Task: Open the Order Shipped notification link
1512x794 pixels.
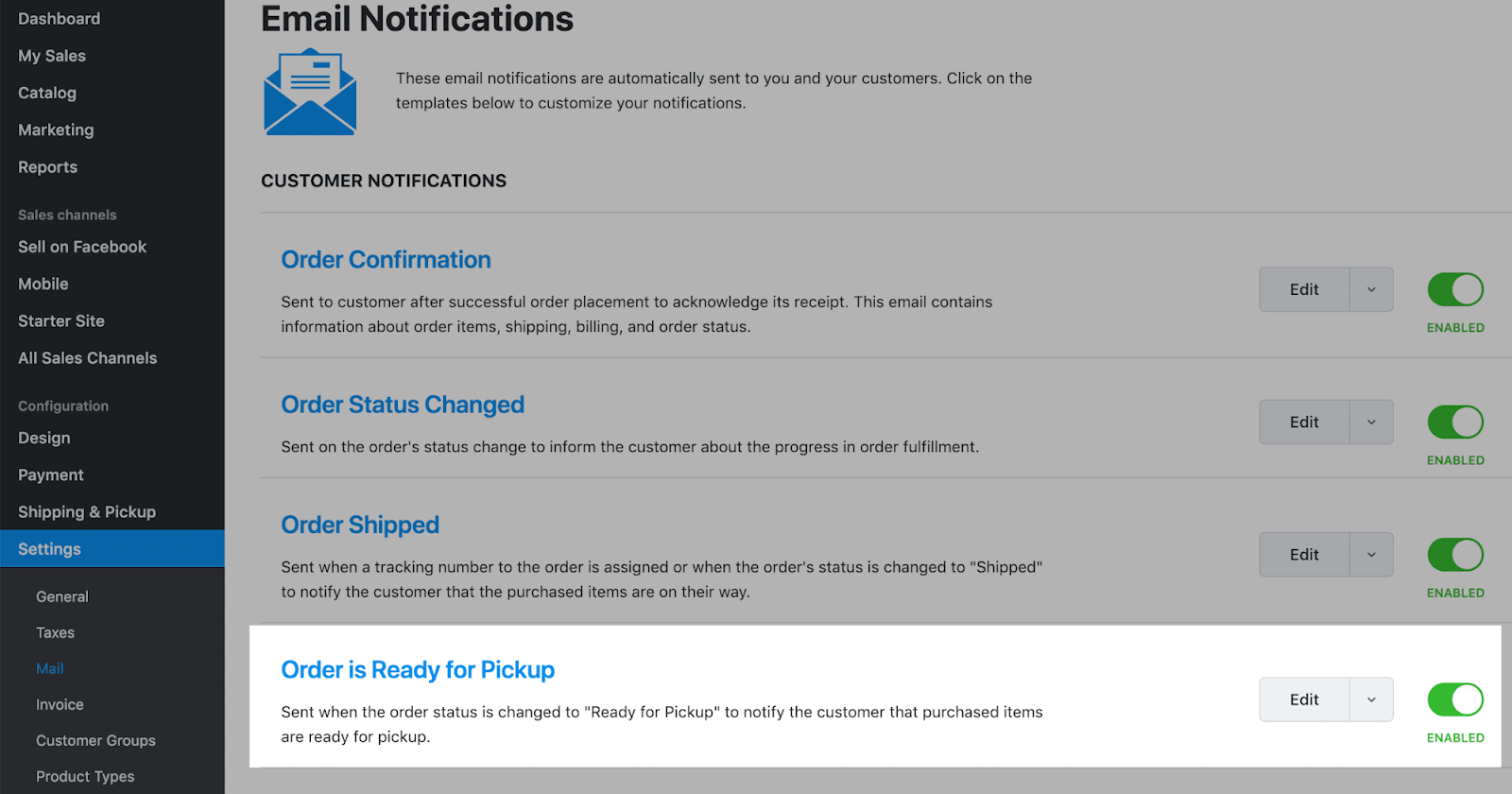Action: pos(360,525)
